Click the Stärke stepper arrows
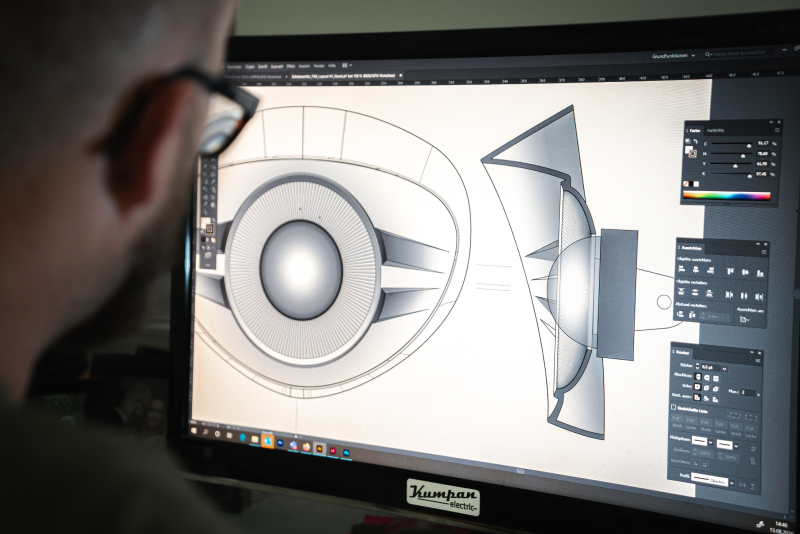This screenshot has height=534, width=800. [x=697, y=366]
